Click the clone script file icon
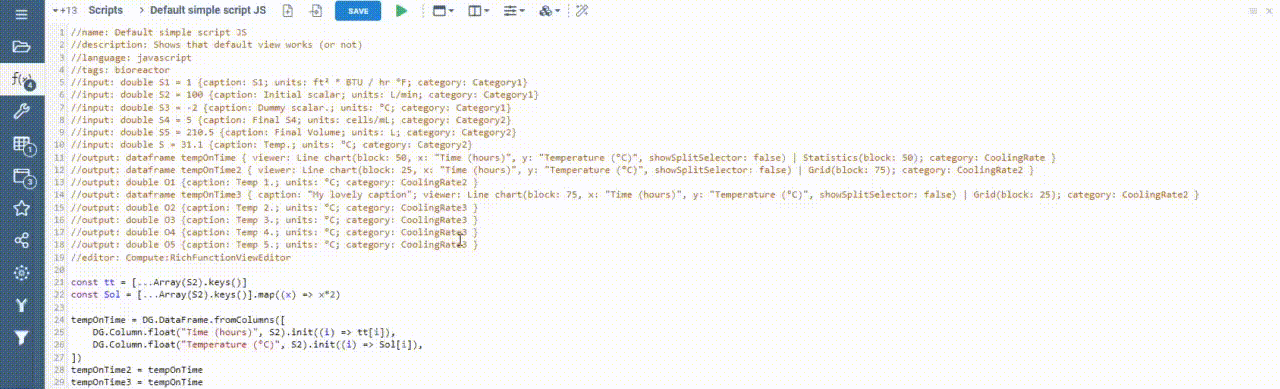The width and height of the screenshot is (1280, 389). pos(316,10)
